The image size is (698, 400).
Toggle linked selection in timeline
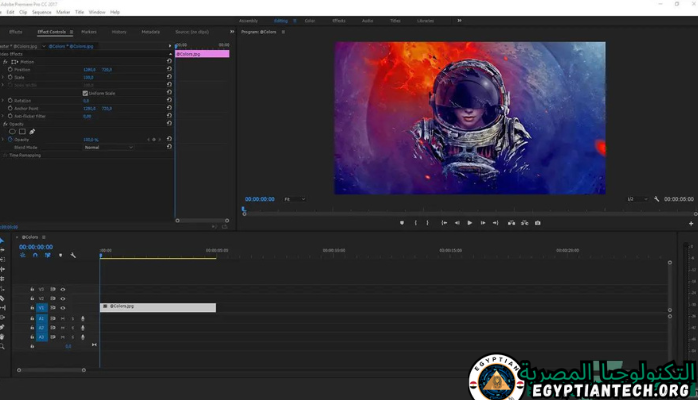(x=48, y=255)
